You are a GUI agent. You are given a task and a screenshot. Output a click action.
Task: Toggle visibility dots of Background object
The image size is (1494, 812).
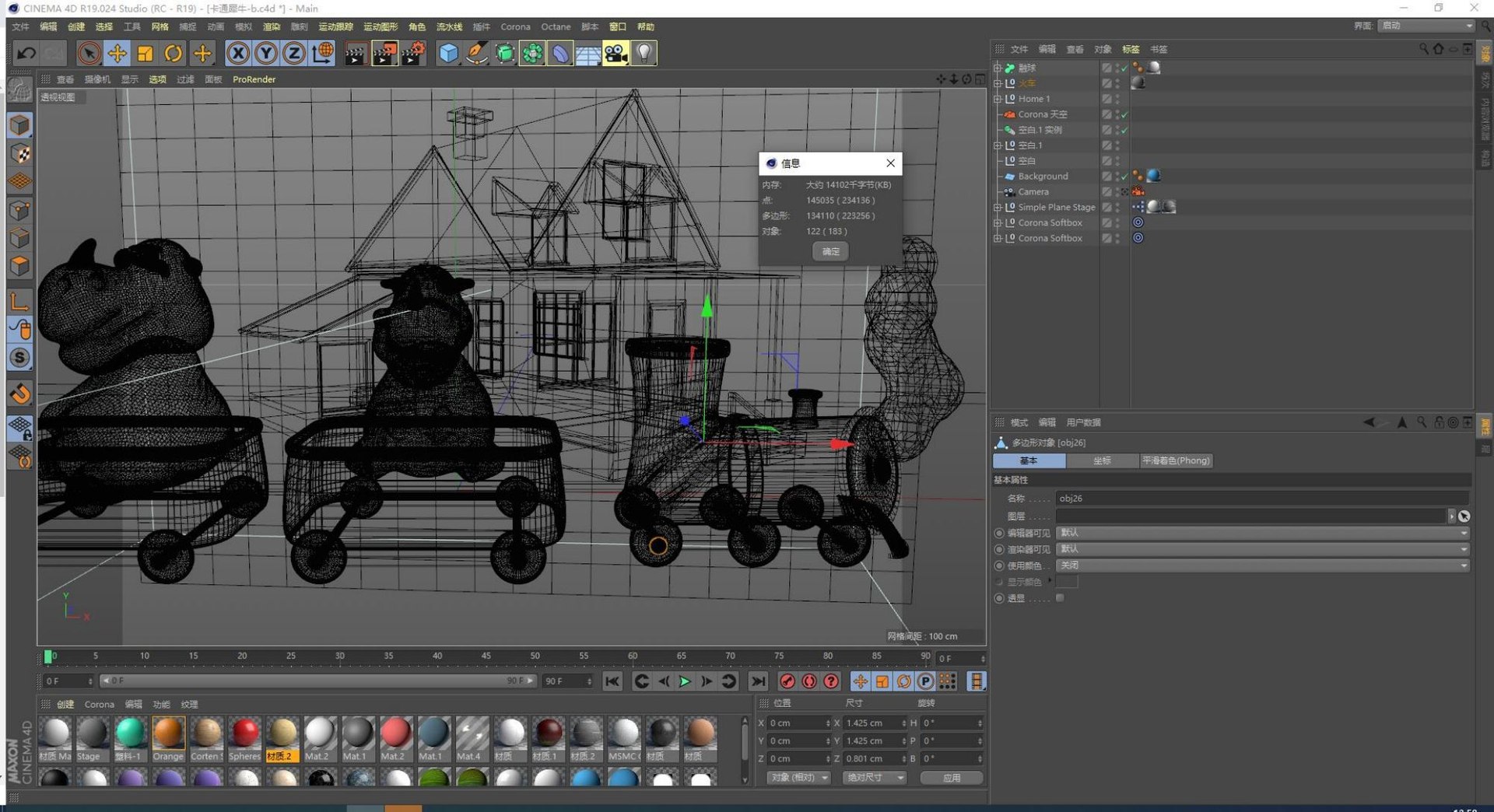point(1117,177)
